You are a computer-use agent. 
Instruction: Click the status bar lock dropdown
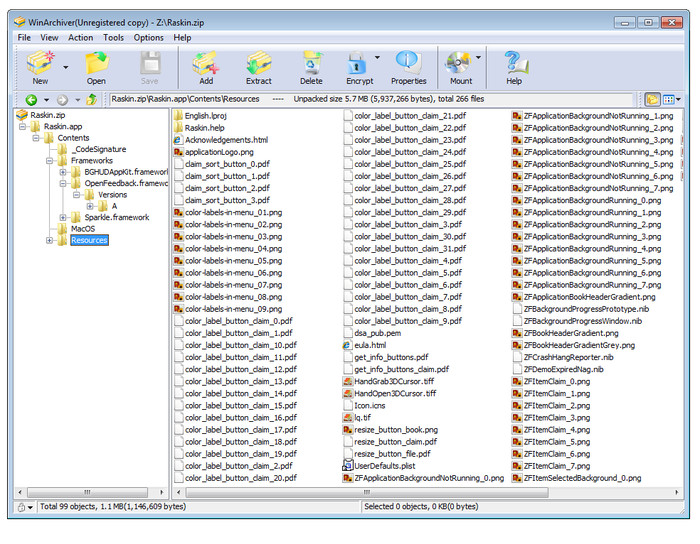pos(25,507)
